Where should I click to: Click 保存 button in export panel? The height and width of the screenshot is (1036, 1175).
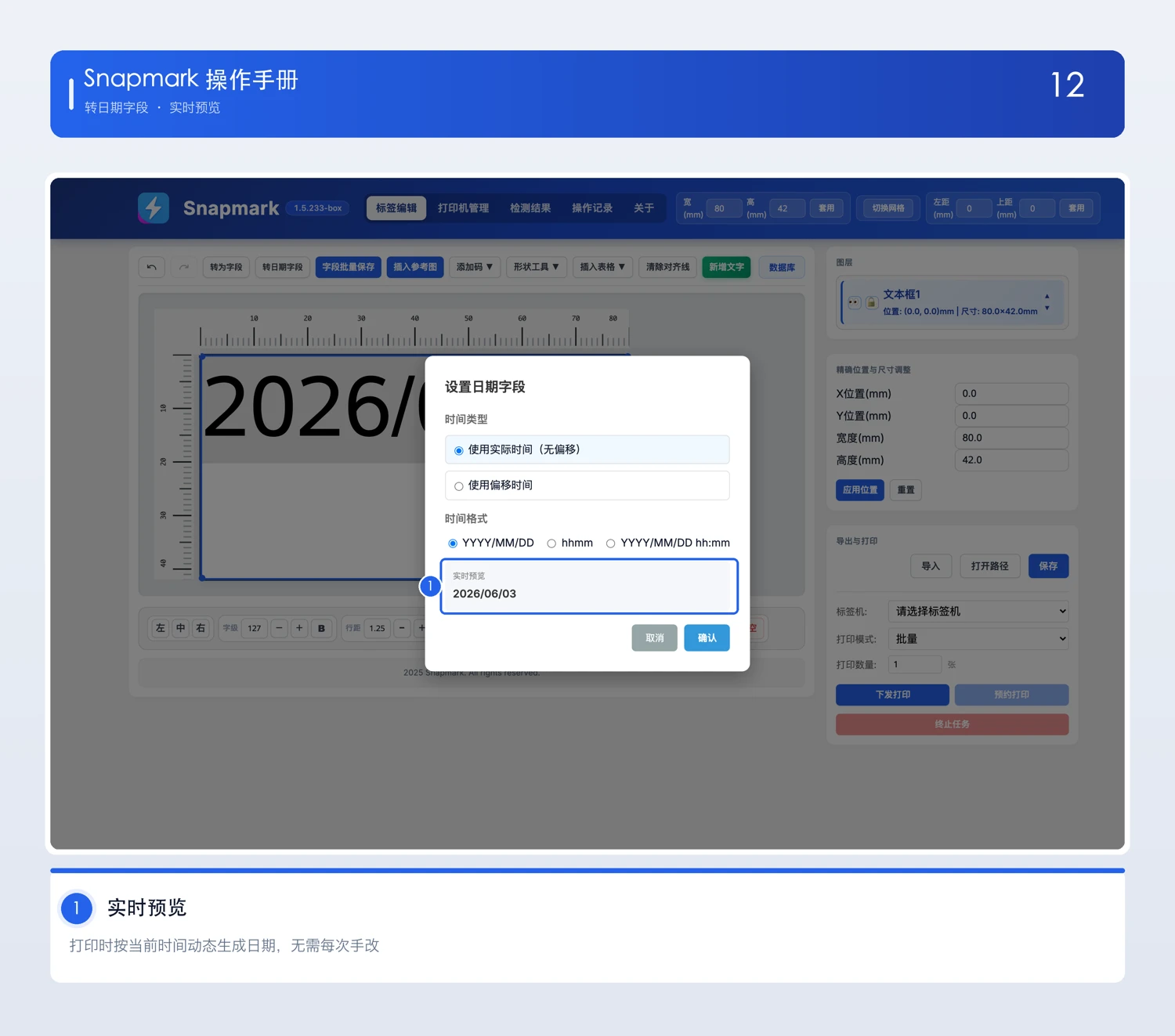coord(1048,566)
